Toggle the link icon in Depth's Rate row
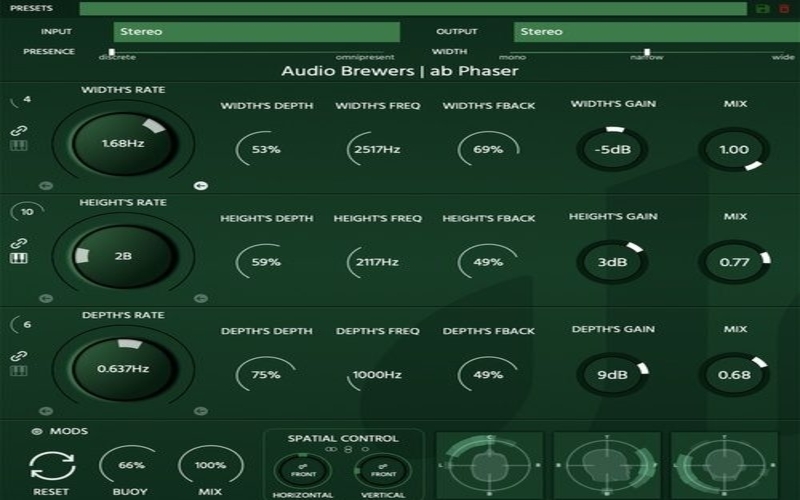Image resolution: width=800 pixels, height=500 pixels. pyautogui.click(x=19, y=356)
